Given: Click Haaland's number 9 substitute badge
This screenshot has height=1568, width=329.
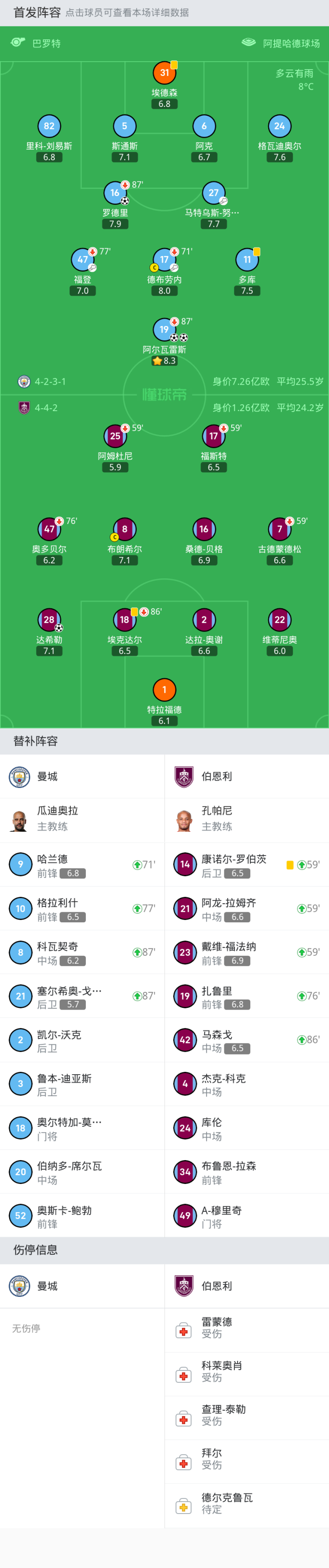Looking at the screenshot, I should click(x=21, y=864).
